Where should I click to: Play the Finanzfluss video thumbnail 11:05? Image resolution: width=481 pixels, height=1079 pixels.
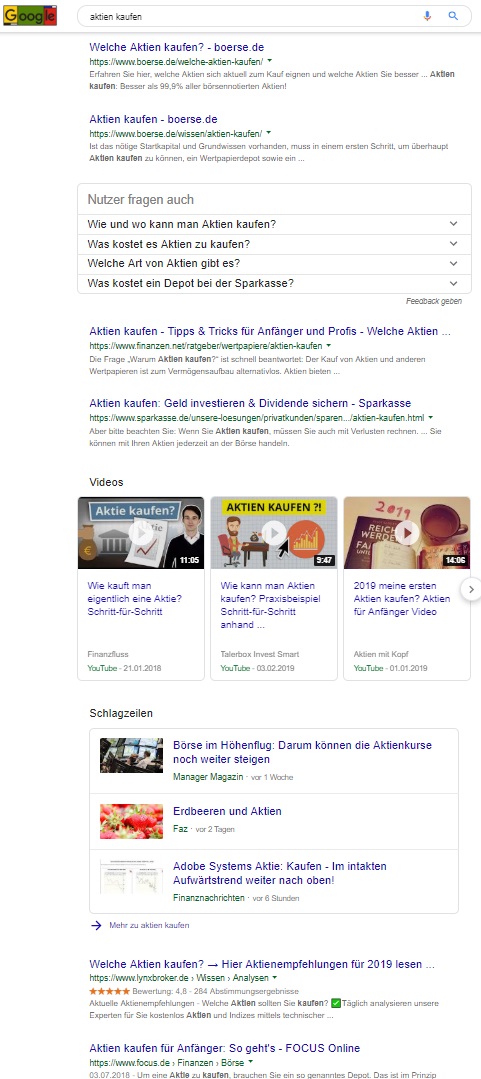pyautogui.click(x=141, y=533)
